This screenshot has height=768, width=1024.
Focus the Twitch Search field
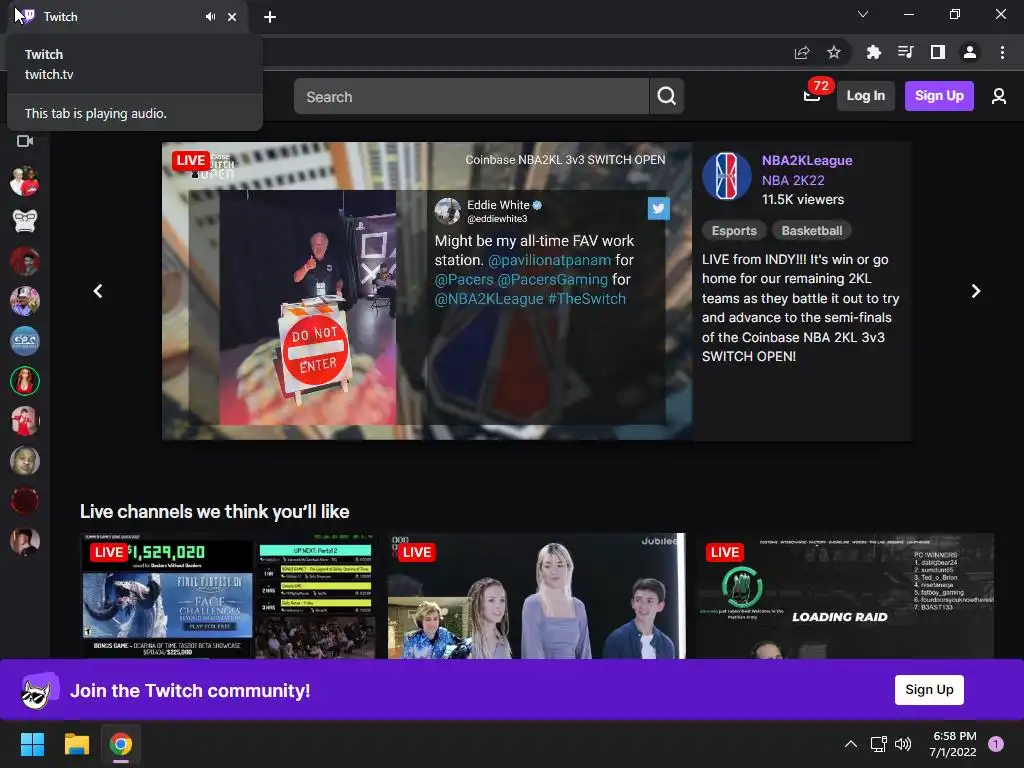(x=471, y=97)
